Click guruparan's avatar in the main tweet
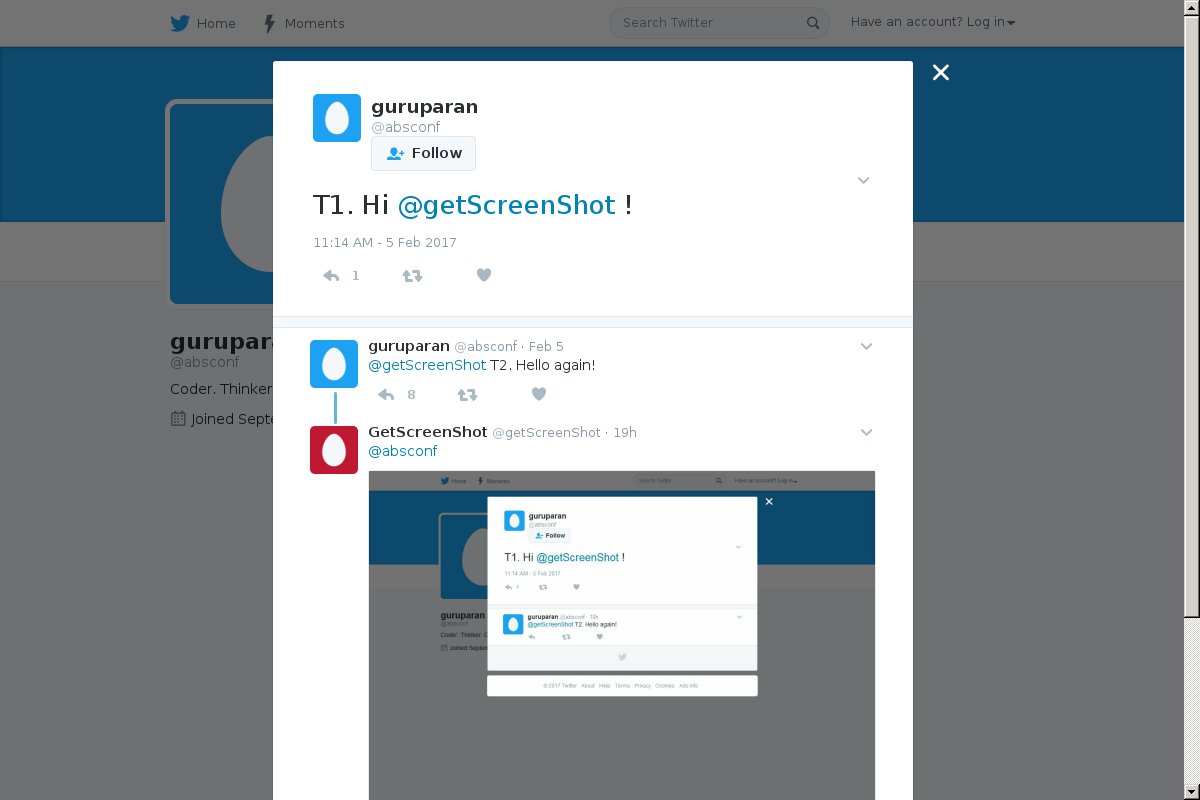The height and width of the screenshot is (800, 1200). 337,118
